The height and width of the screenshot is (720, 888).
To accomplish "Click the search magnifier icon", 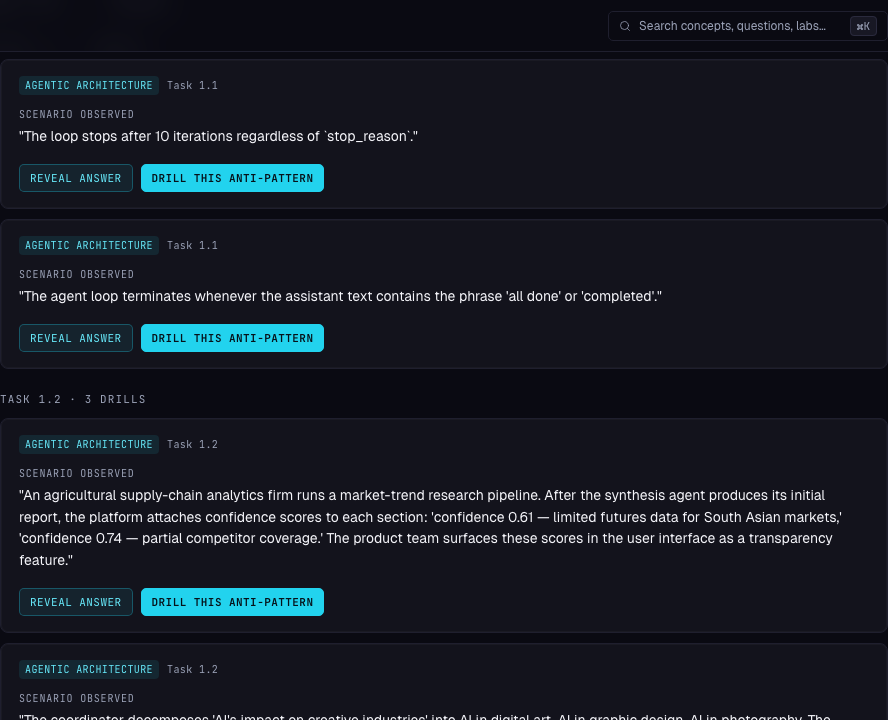I will pyautogui.click(x=625, y=26).
